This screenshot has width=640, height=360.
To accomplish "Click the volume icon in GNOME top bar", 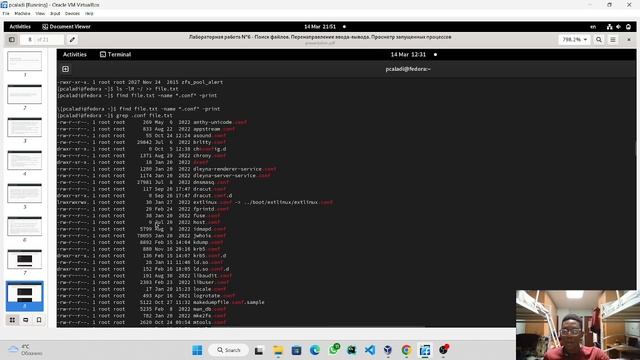I will click(x=619, y=27).
